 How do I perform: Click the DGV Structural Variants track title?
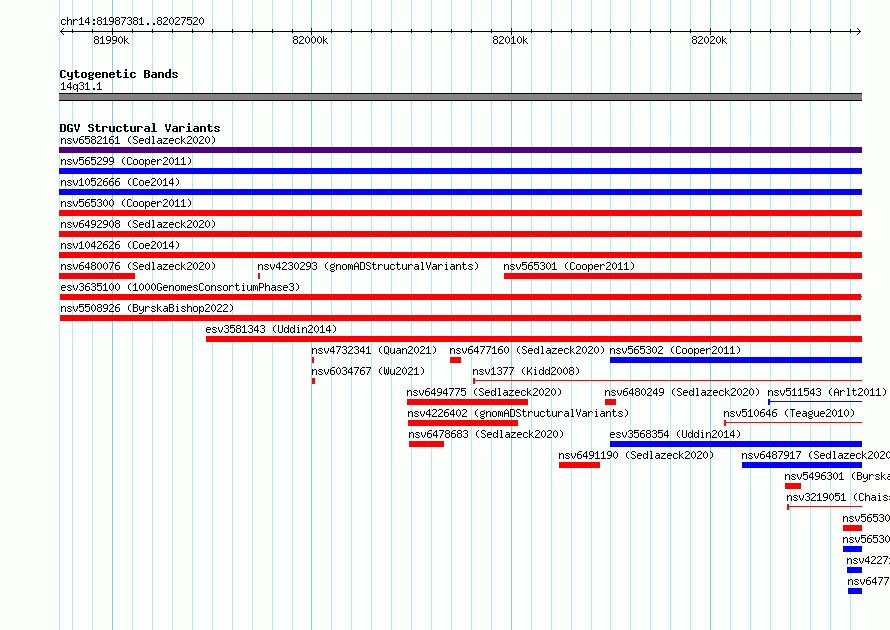pyautogui.click(x=140, y=128)
